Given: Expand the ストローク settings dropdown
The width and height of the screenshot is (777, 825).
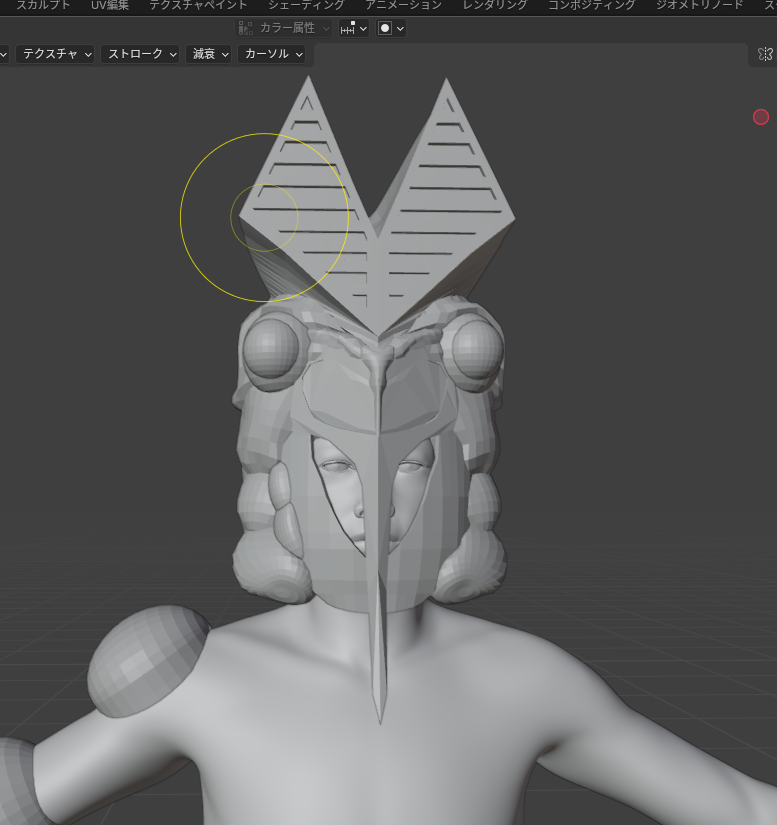Looking at the screenshot, I should point(140,54).
